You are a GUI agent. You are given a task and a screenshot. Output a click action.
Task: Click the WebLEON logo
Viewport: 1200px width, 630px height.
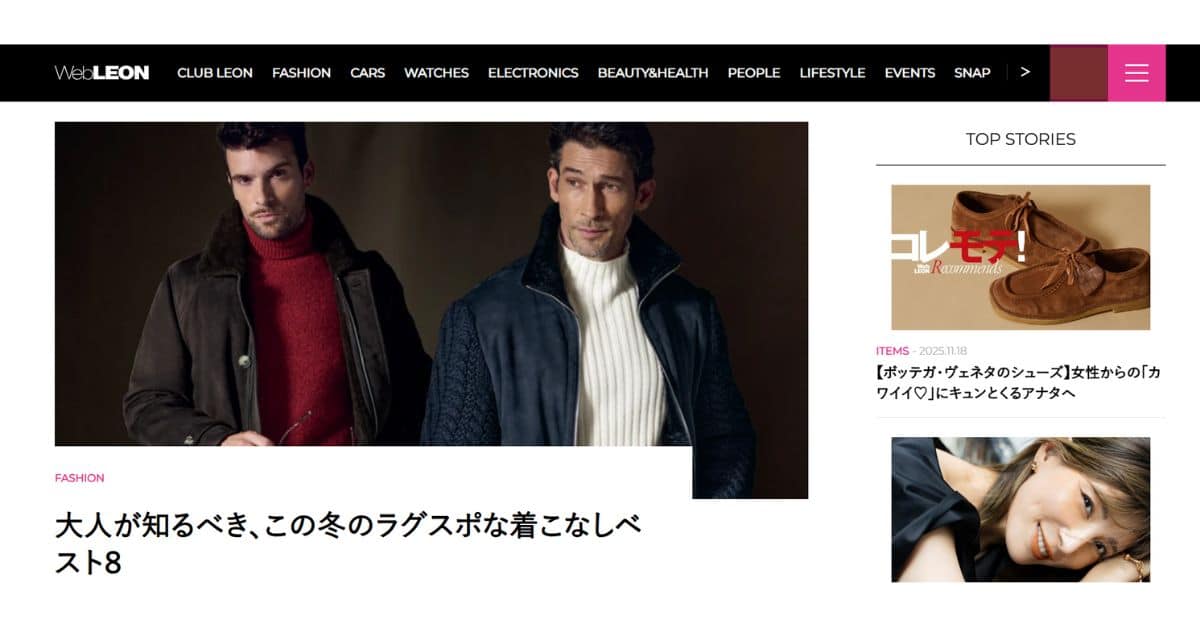coord(102,73)
